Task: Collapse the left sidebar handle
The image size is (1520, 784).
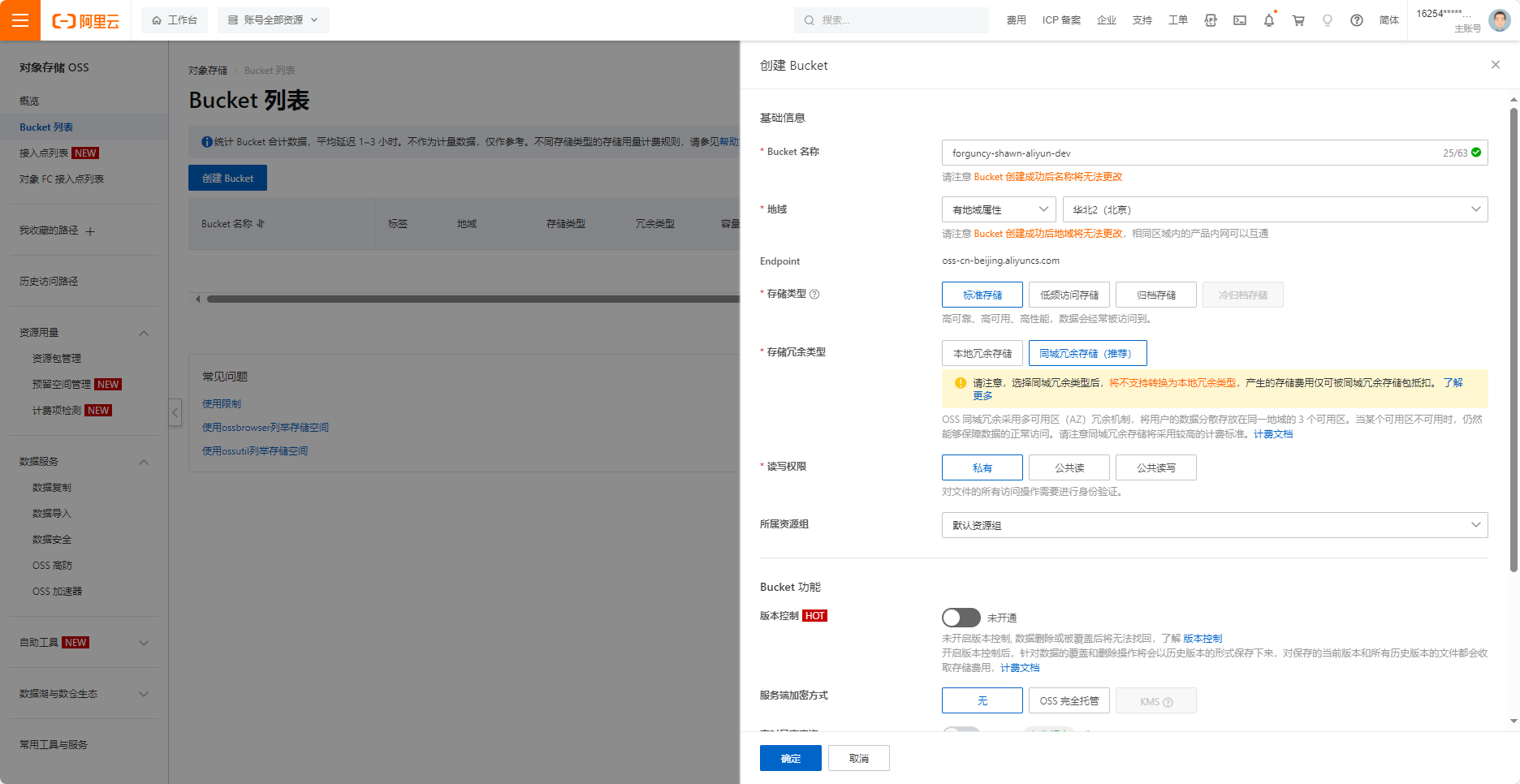Action: (175, 412)
